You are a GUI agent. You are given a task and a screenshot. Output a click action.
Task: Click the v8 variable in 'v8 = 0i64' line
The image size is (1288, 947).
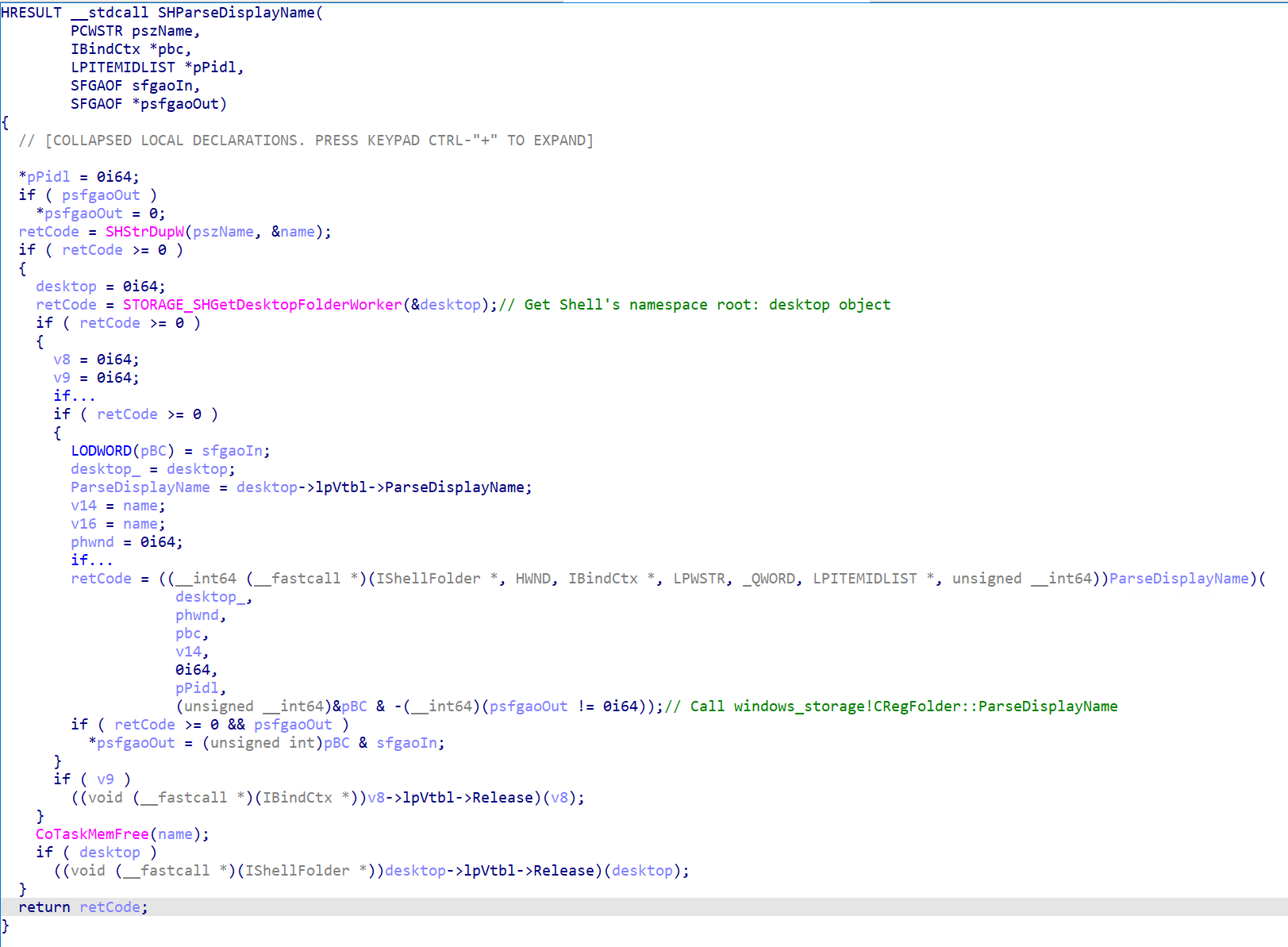tap(62, 360)
